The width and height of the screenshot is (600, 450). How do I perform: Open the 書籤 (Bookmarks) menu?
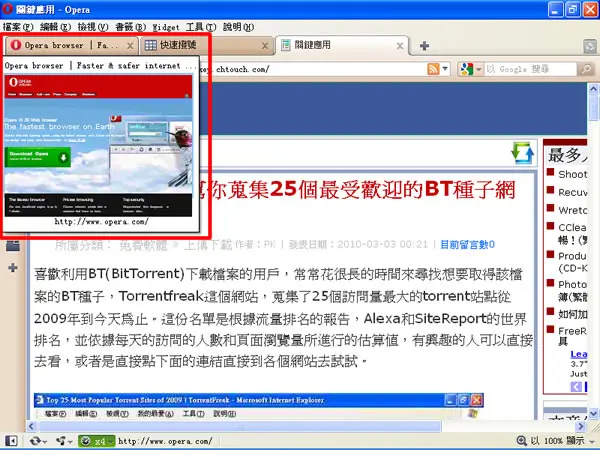pos(130,27)
